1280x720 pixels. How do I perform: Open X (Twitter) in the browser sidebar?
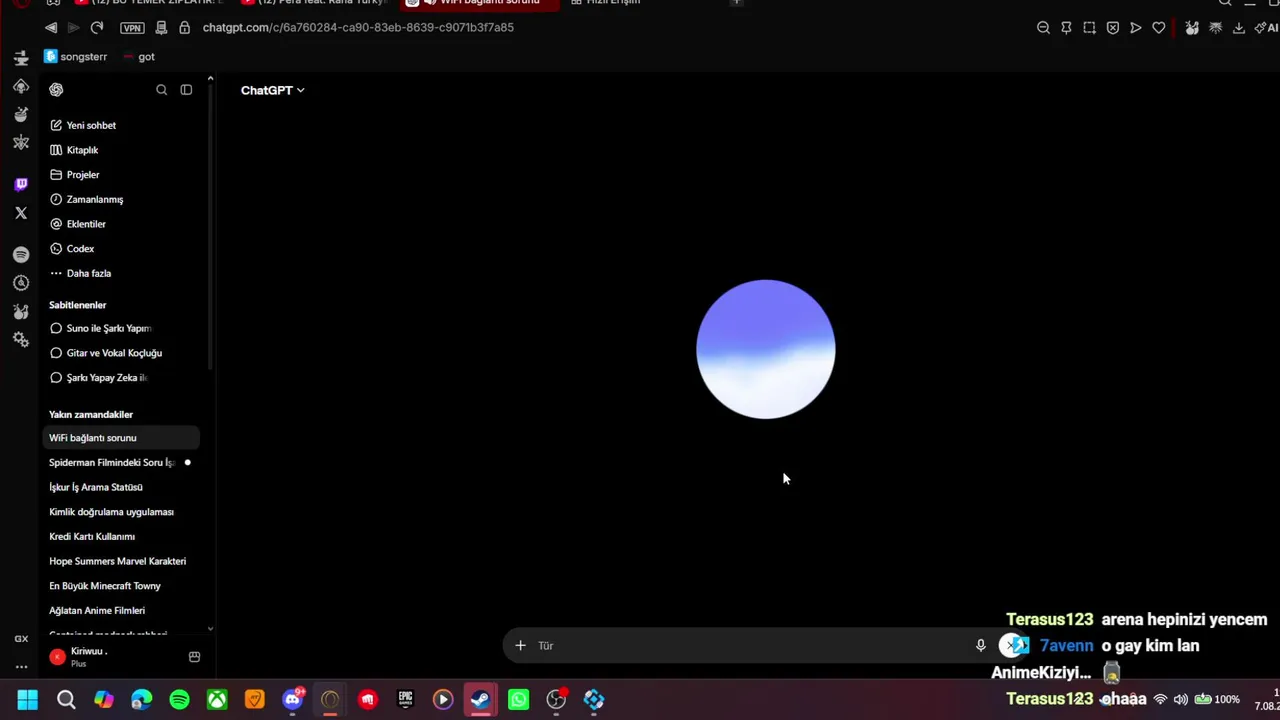click(21, 213)
